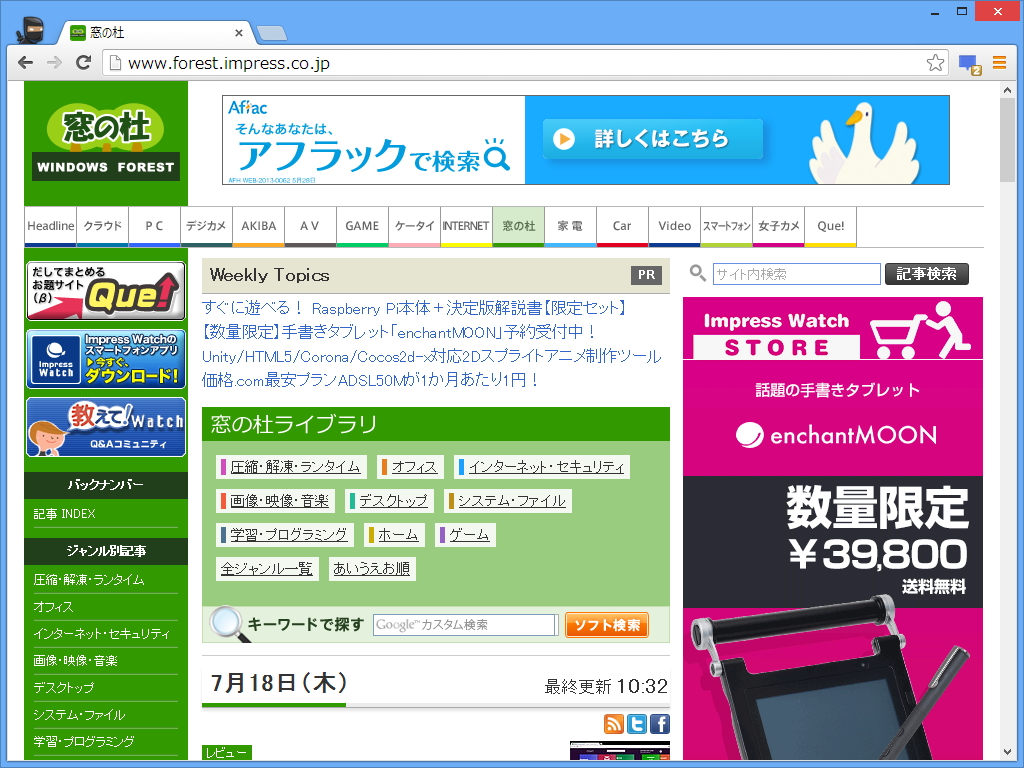The width and height of the screenshot is (1024, 768).
Task: Open the 全ジャンル一覧 list
Action: 265,568
